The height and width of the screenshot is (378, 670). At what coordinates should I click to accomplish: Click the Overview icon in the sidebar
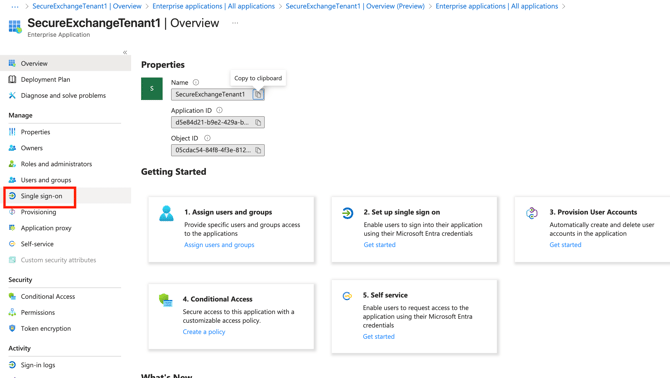(x=12, y=63)
